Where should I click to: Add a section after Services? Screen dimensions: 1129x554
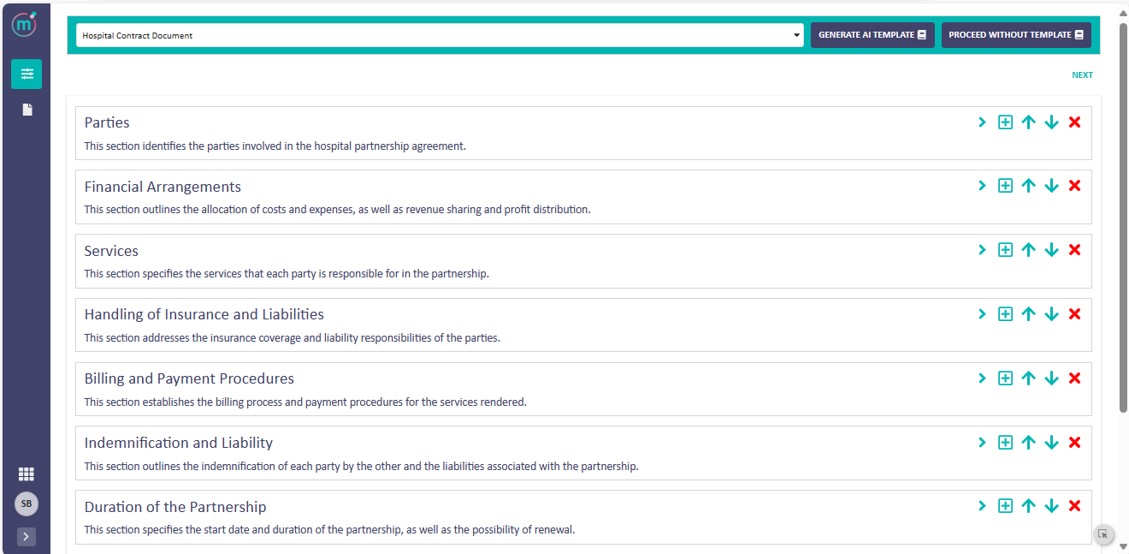pos(1005,250)
